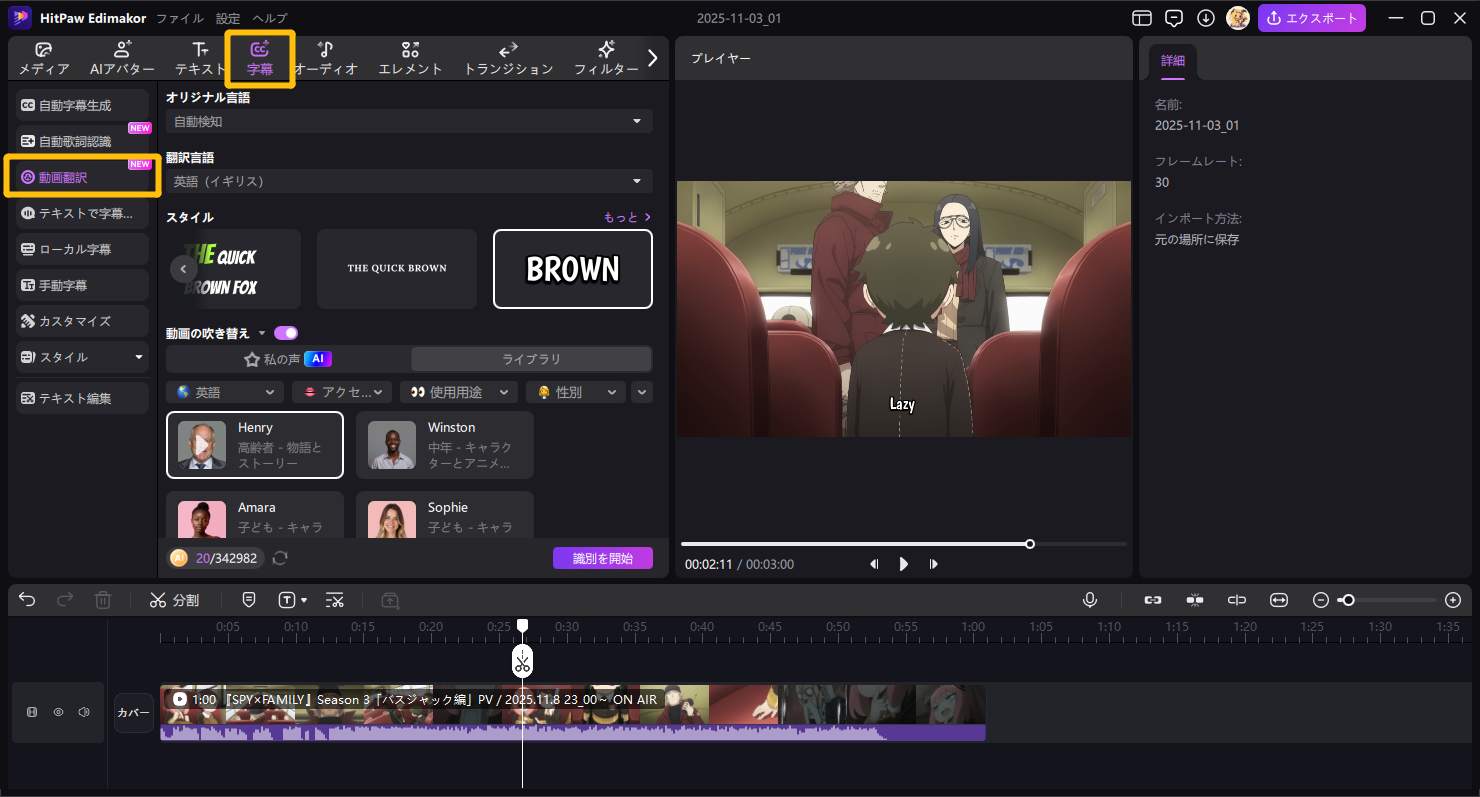The height and width of the screenshot is (797, 1480).
Task: Disable the 動画の吹き替え toggle
Action: pos(286,333)
